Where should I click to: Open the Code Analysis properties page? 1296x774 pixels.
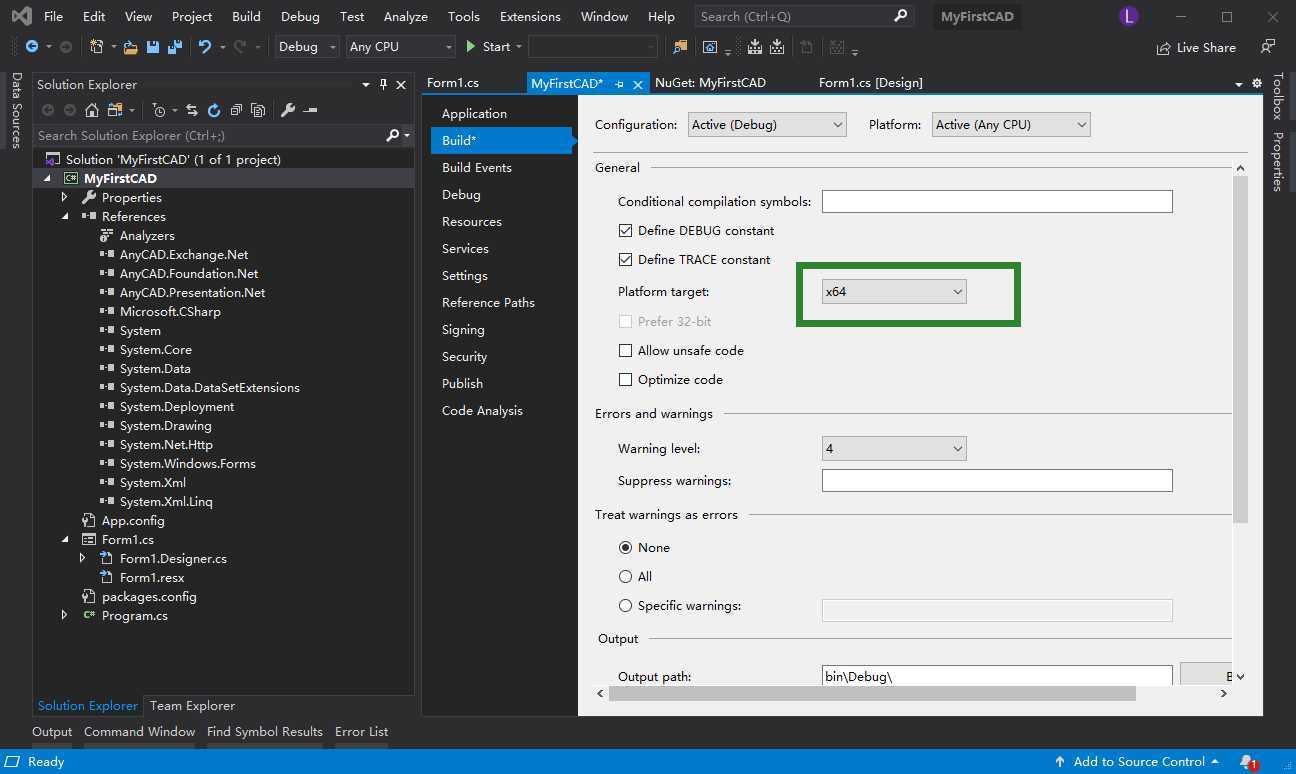point(482,410)
